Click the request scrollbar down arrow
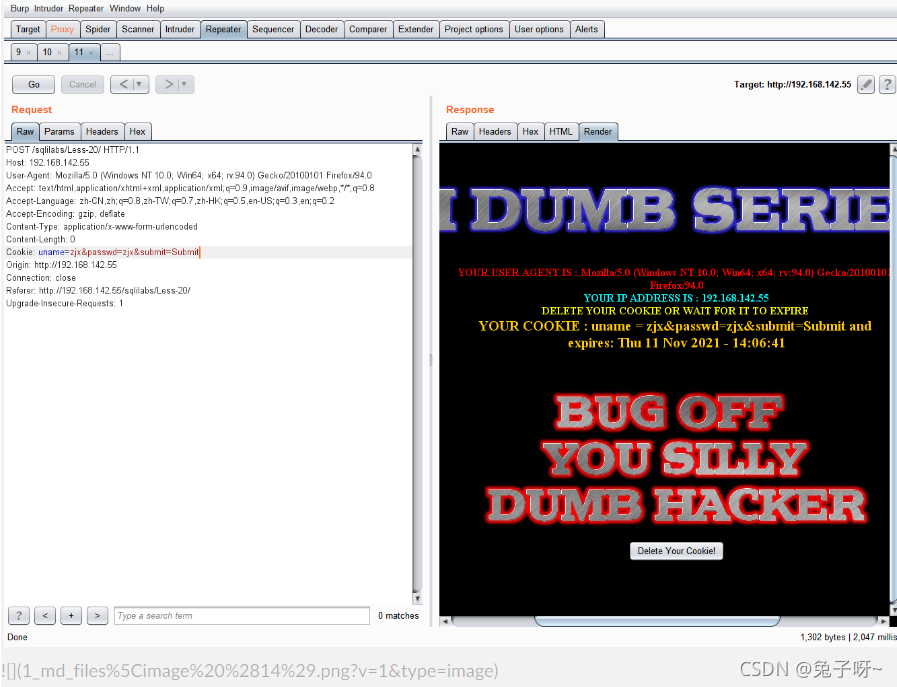 [417, 598]
